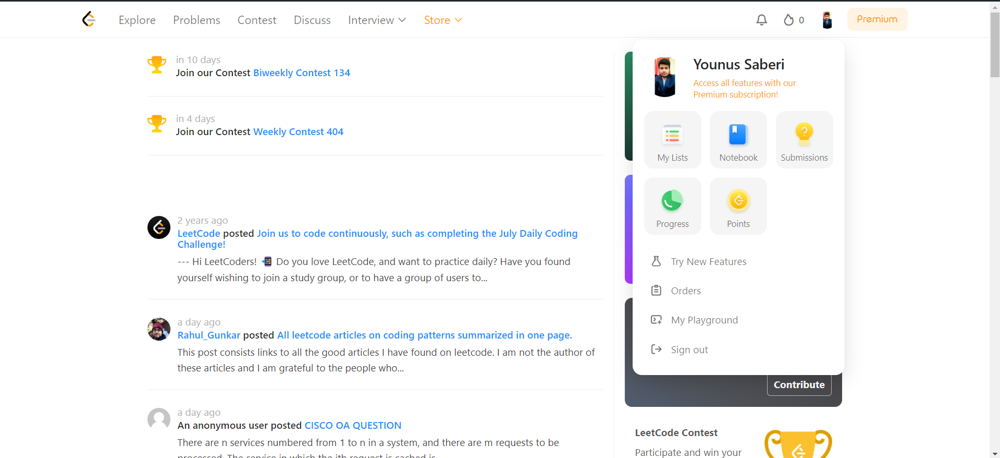Open My Lists from the profile menu

[672, 140]
